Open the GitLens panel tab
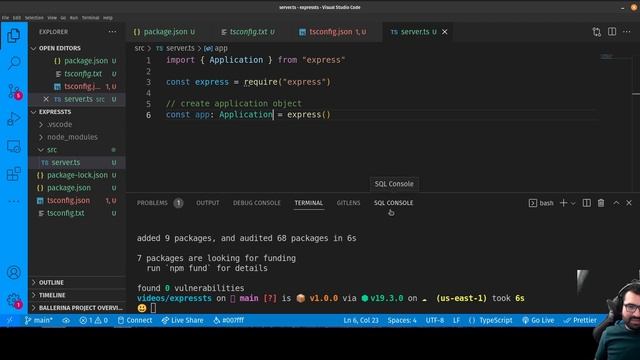This screenshot has width=640, height=360. pyautogui.click(x=348, y=203)
